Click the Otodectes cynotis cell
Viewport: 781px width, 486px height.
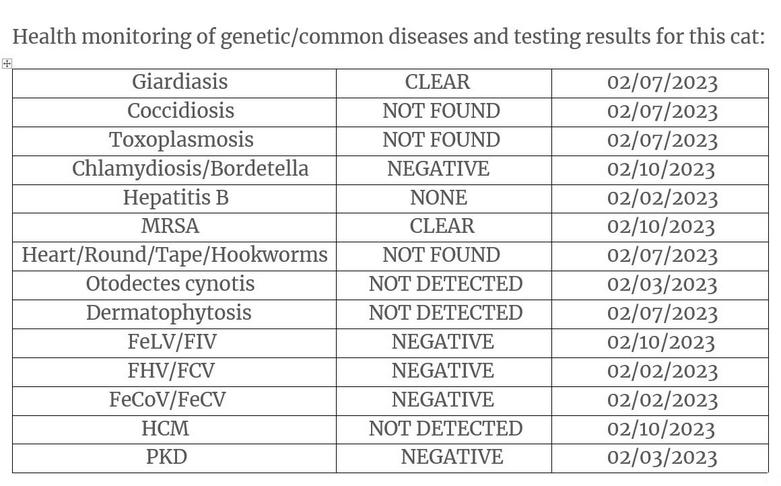174,285
